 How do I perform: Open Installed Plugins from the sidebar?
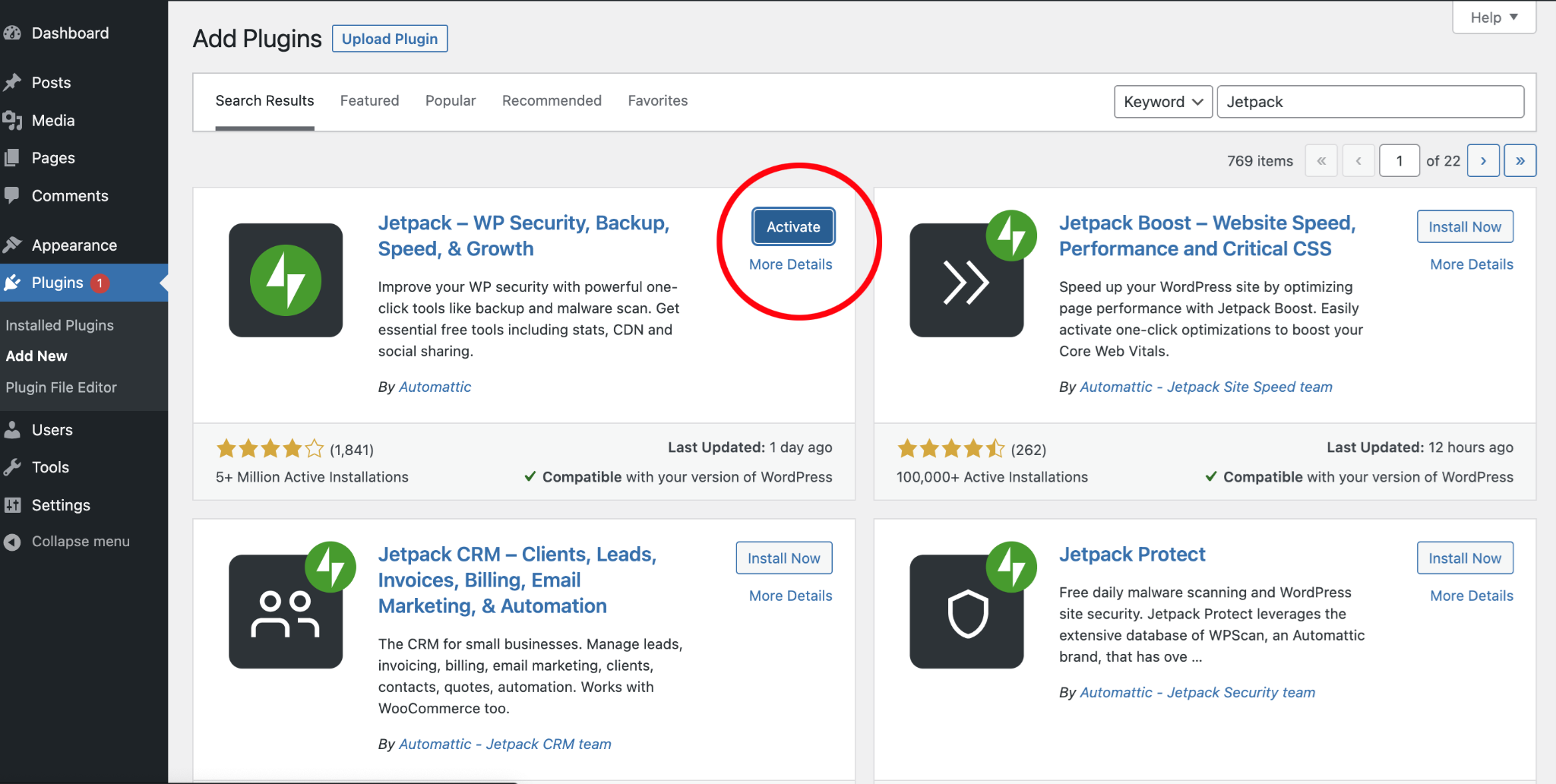60,324
